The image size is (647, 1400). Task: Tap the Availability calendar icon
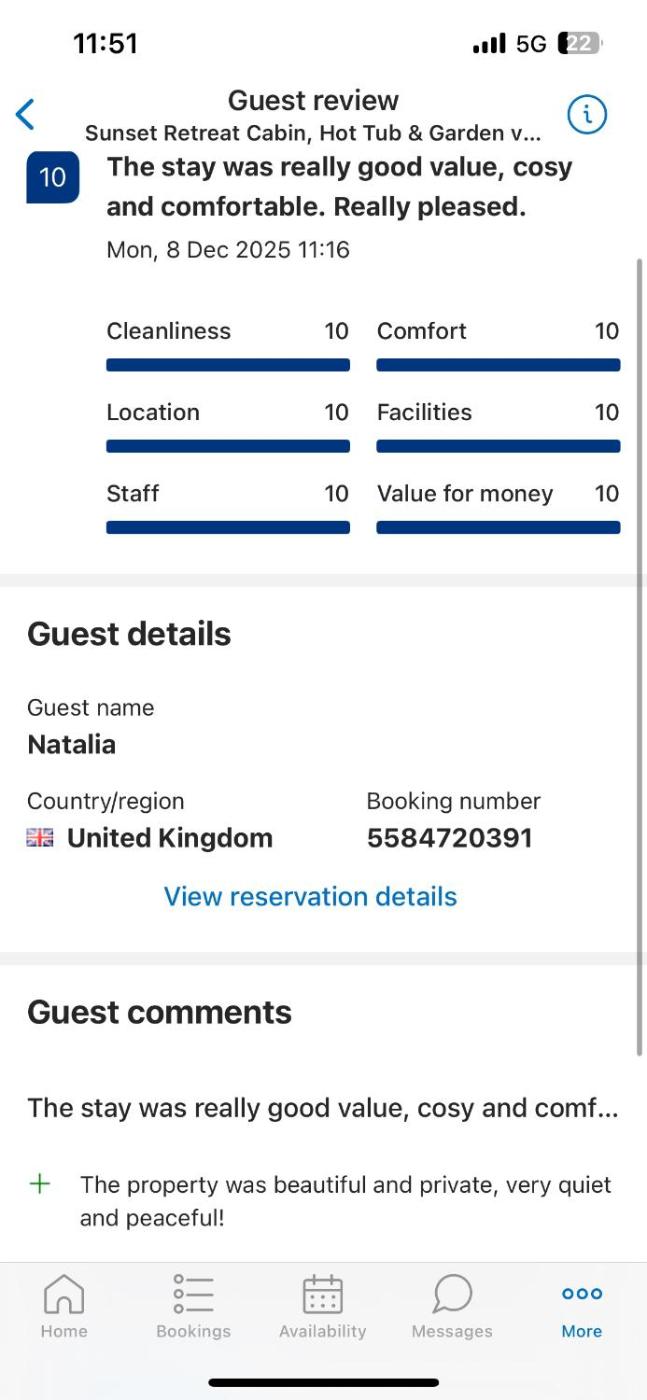coord(322,1294)
